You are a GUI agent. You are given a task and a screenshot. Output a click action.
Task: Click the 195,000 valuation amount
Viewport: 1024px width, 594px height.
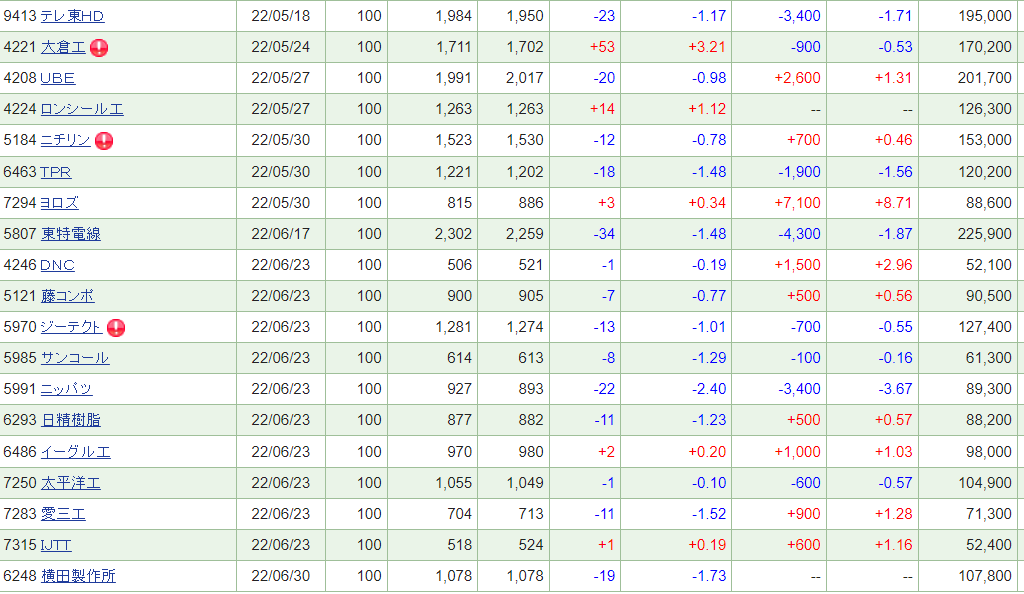click(985, 16)
